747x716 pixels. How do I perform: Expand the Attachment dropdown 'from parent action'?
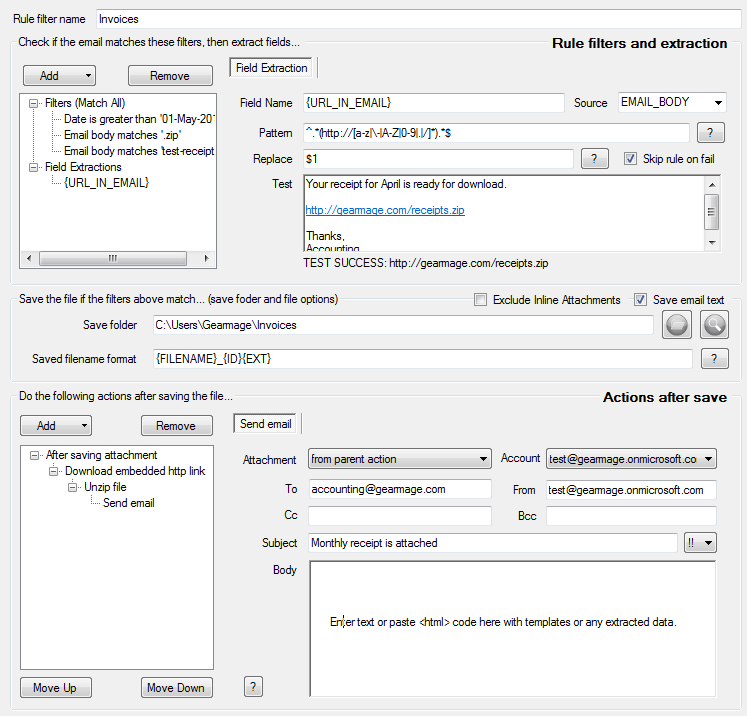pos(482,459)
